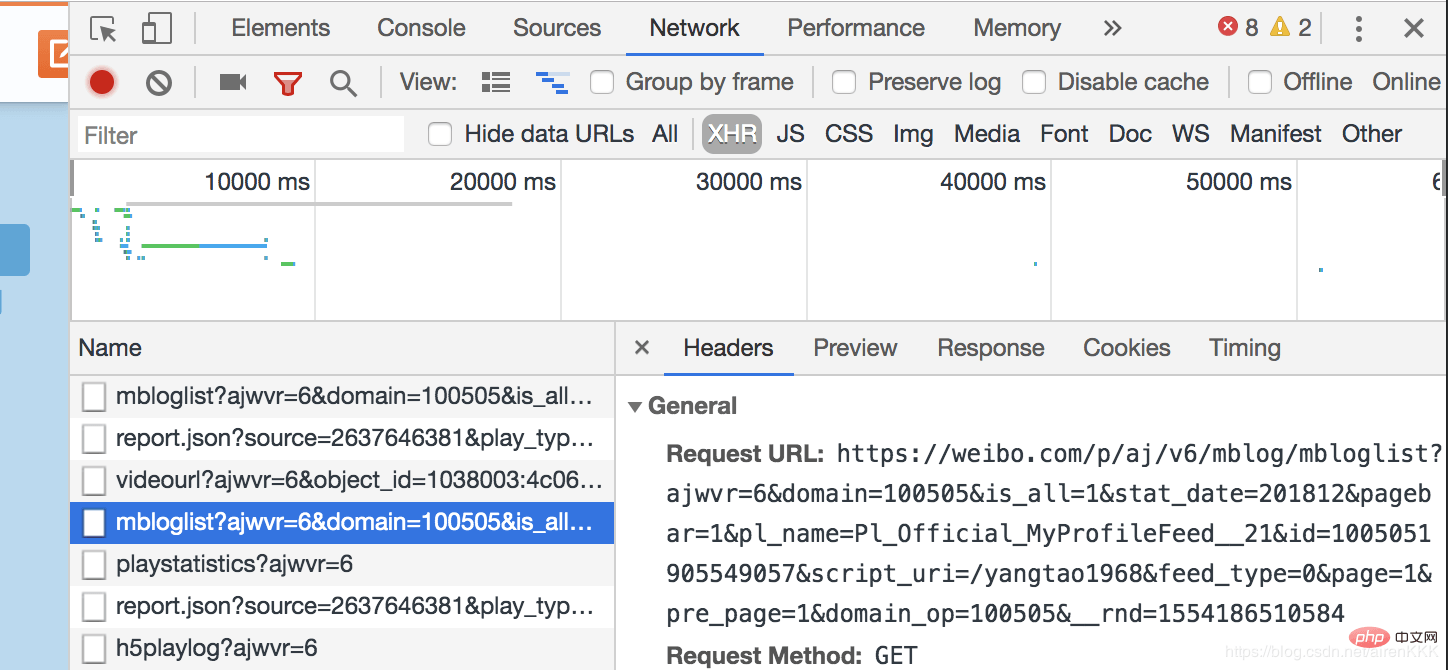Stop recording network log with red button
Viewport: 1448px width, 670px height.
(102, 82)
